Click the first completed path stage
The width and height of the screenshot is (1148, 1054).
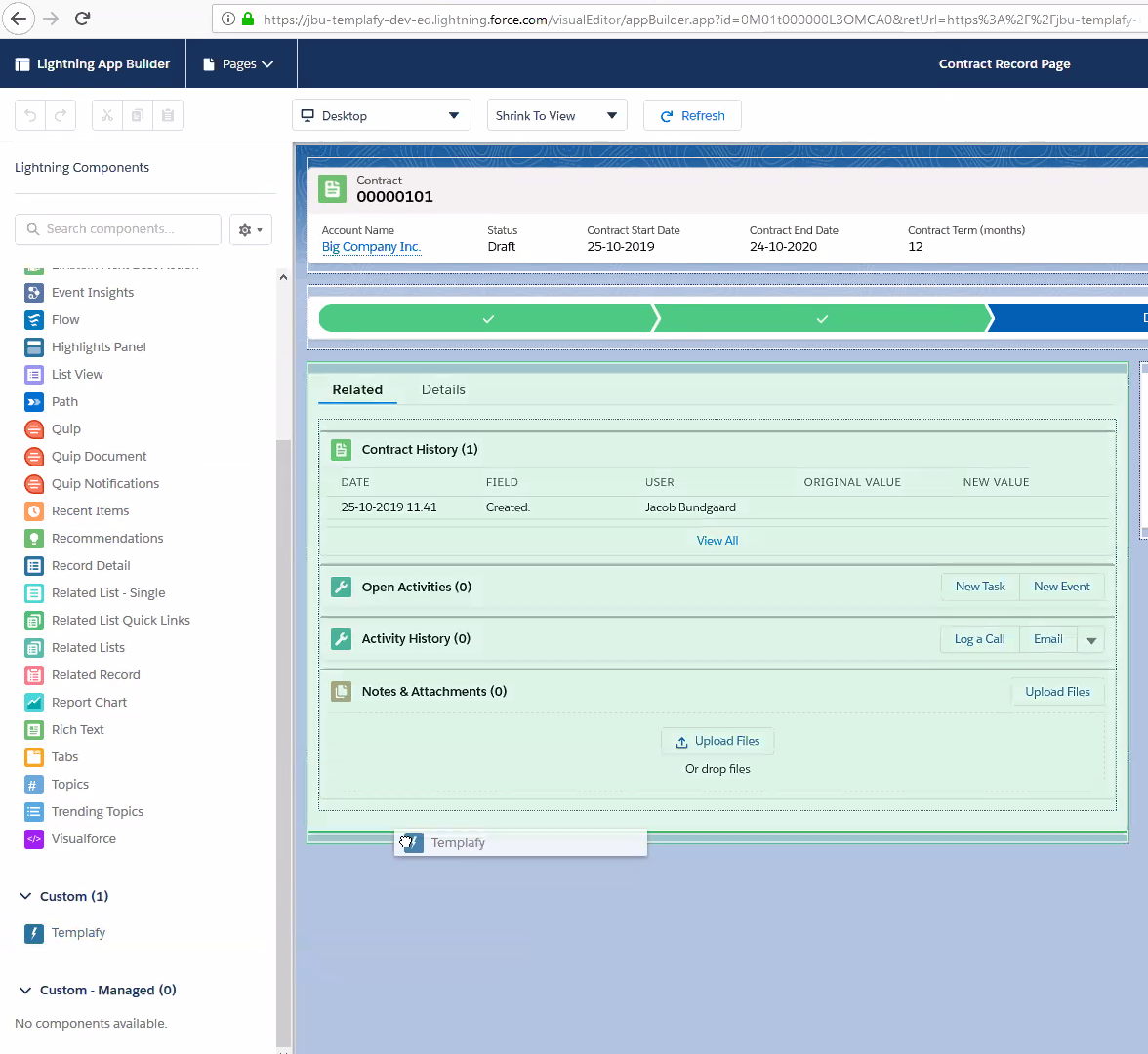pos(487,319)
